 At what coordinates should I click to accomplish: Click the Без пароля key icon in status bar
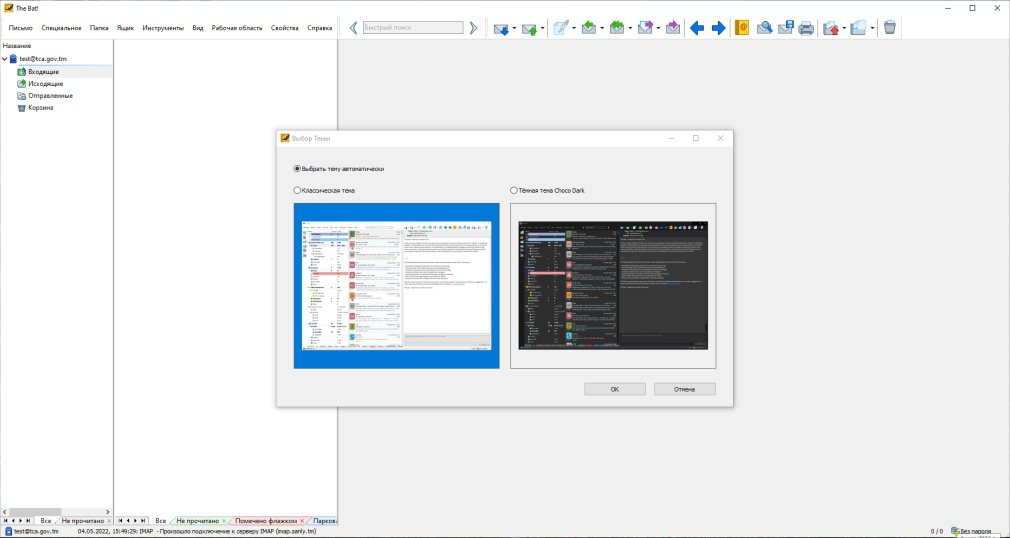point(955,532)
